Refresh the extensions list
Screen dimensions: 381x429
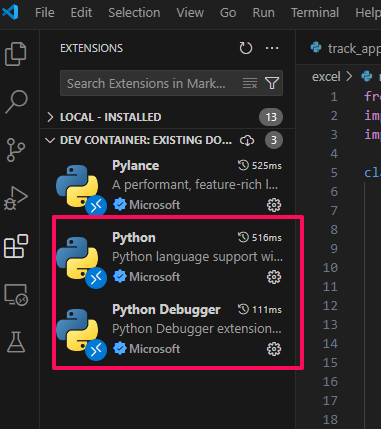pyautogui.click(x=246, y=48)
